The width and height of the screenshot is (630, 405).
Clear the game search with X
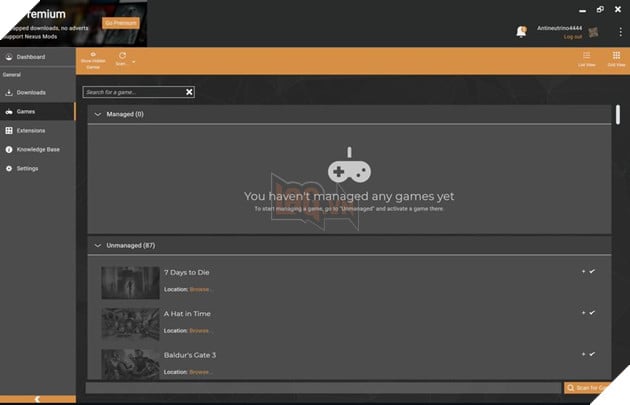[189, 92]
